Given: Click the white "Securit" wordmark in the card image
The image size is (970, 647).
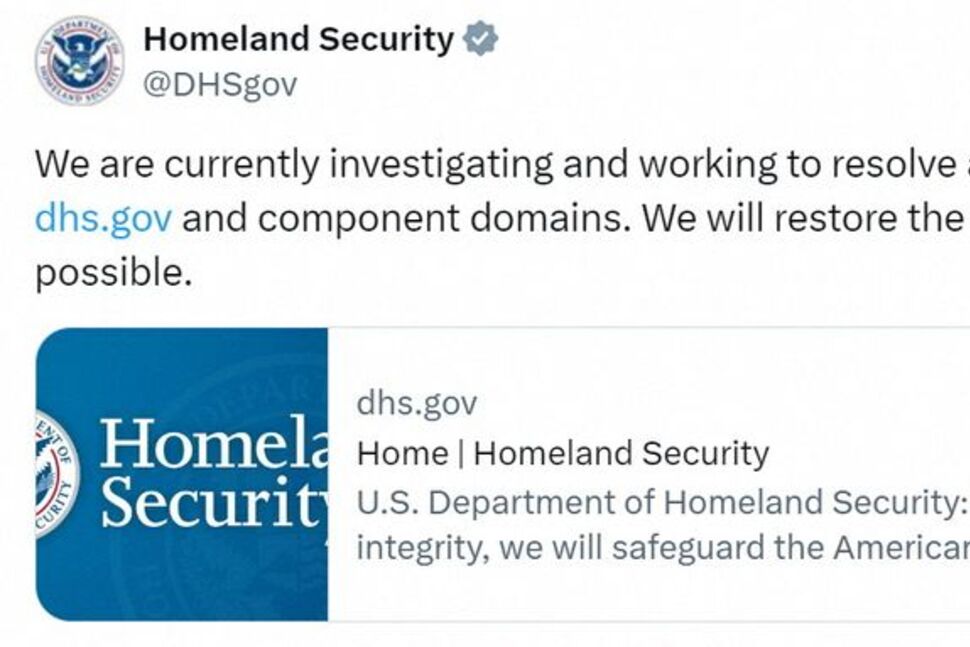Looking at the screenshot, I should pyautogui.click(x=212, y=502).
